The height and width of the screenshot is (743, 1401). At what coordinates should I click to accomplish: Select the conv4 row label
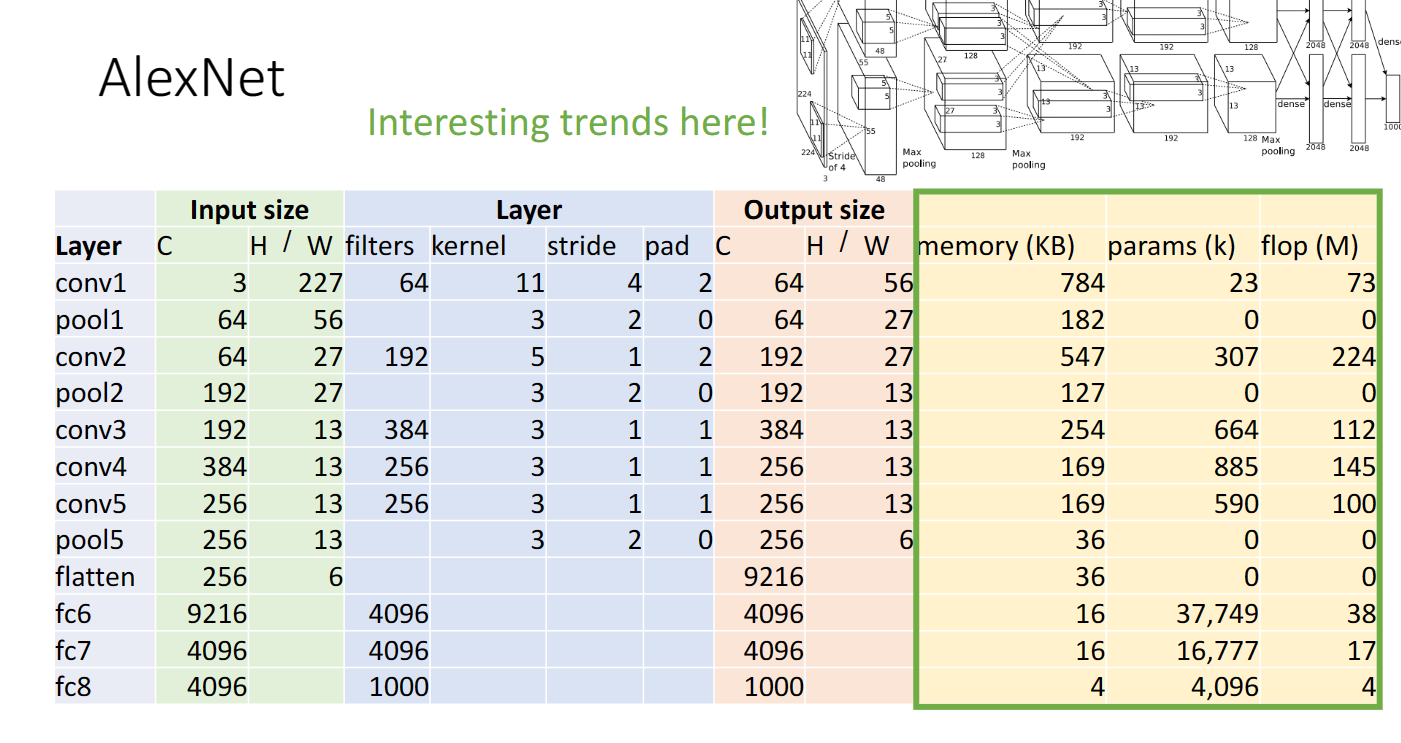[91, 467]
